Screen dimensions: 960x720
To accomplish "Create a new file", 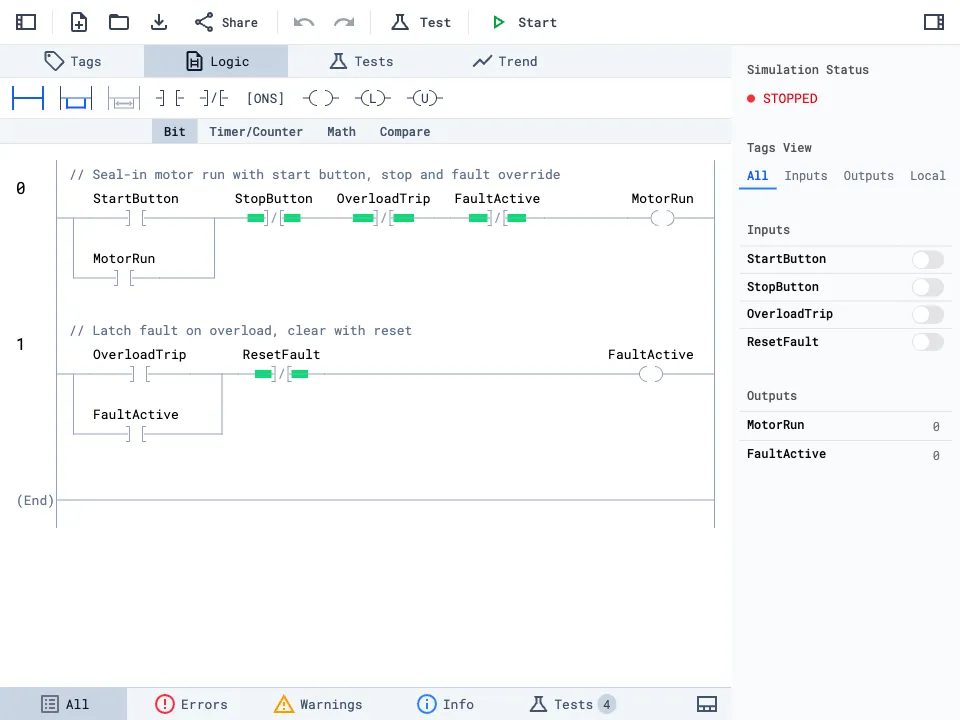I will pyautogui.click(x=79, y=22).
